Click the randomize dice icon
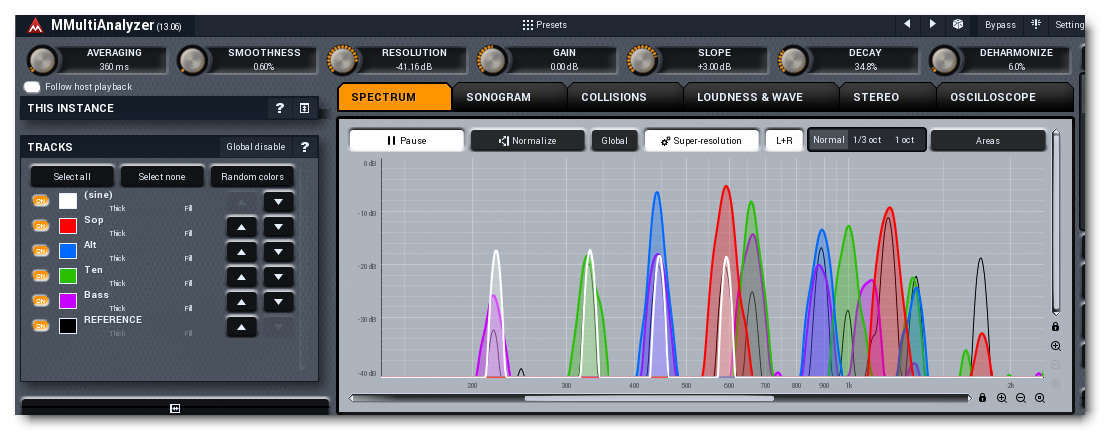 click(958, 24)
